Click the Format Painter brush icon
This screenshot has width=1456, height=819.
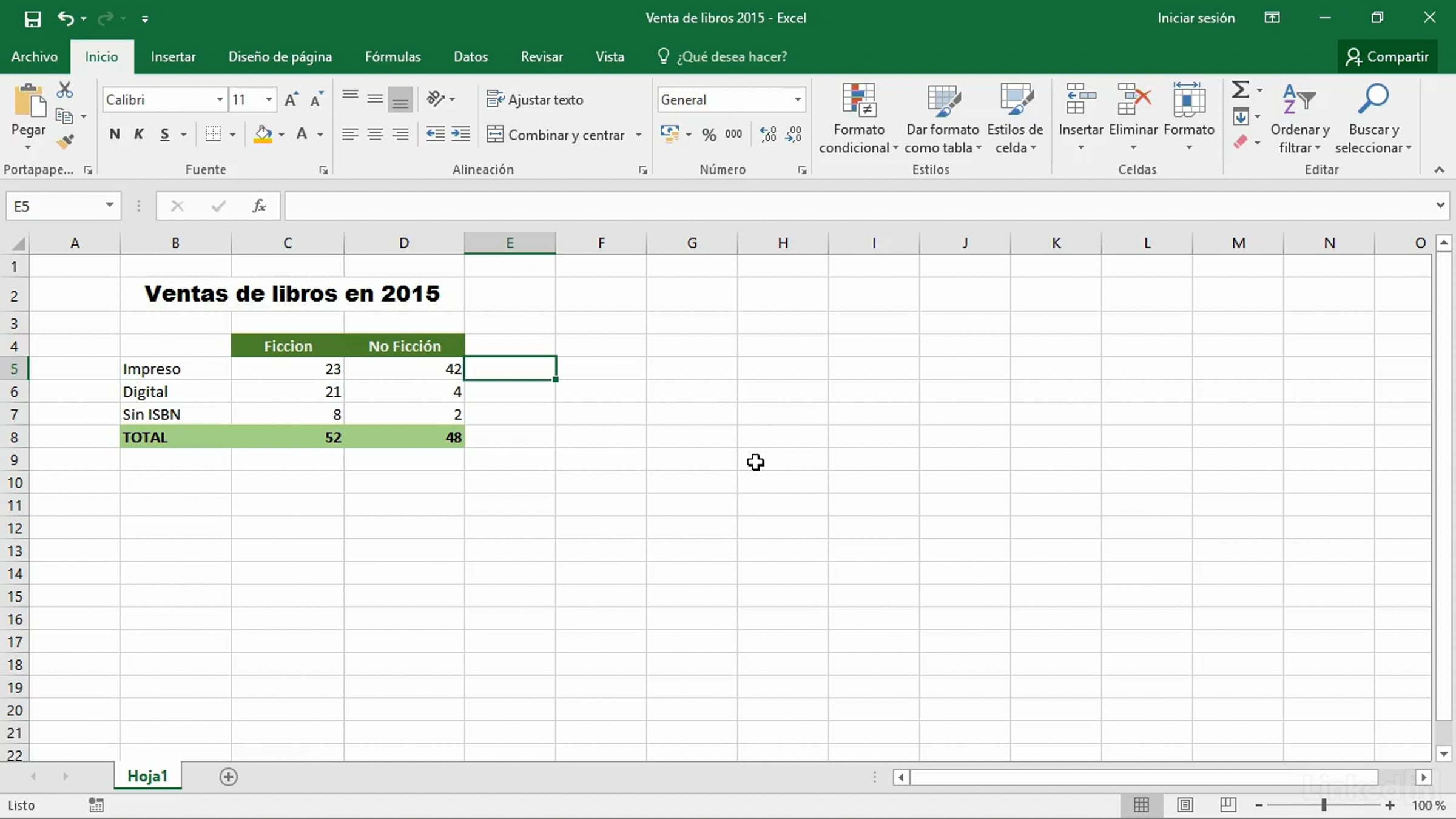(65, 142)
